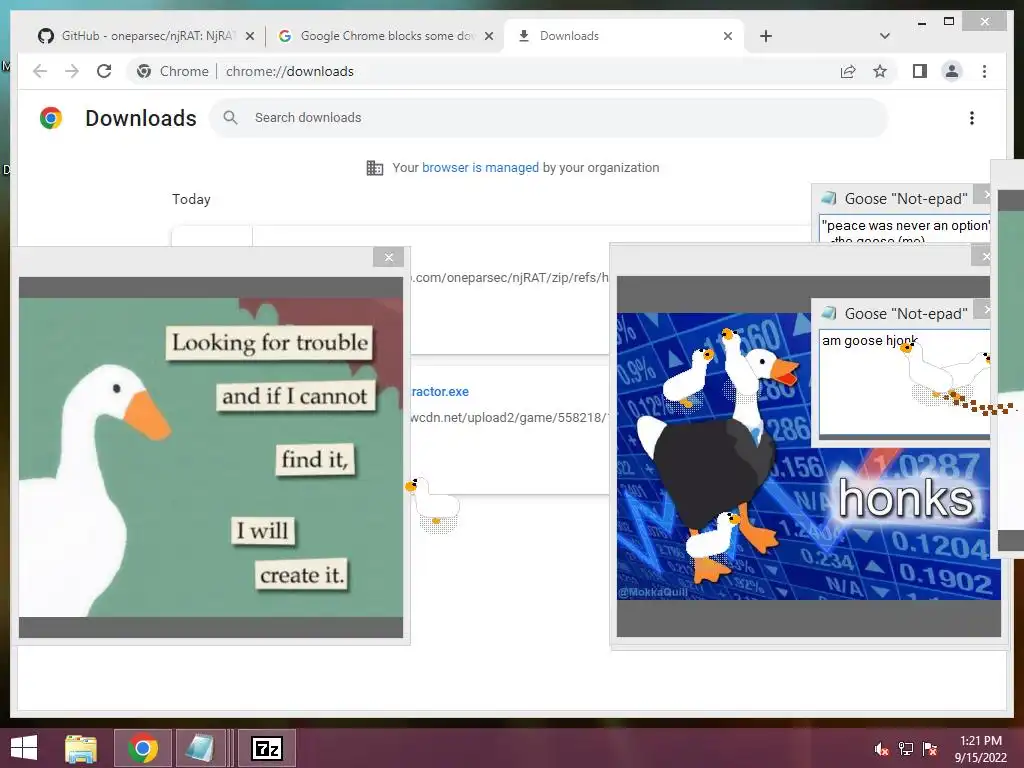The height and width of the screenshot is (768, 1024).
Task: Click the upper Goose Not-epad window icon
Action: [829, 198]
